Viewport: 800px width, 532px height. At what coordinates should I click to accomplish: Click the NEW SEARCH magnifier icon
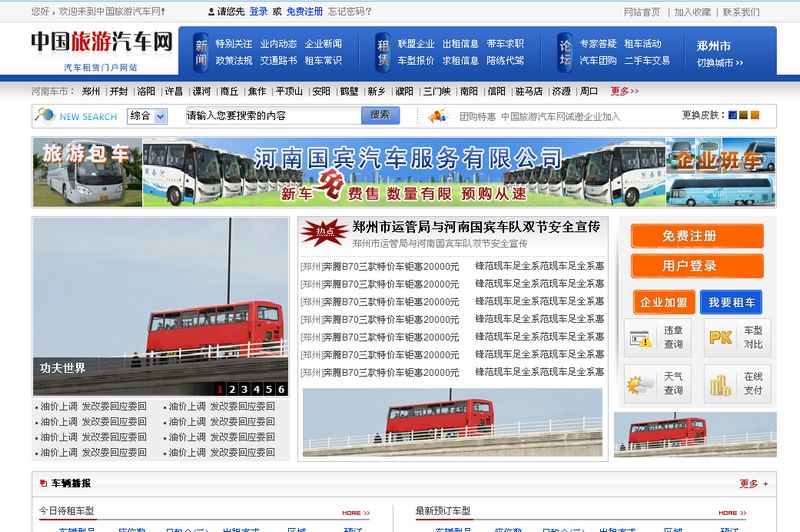pos(45,115)
